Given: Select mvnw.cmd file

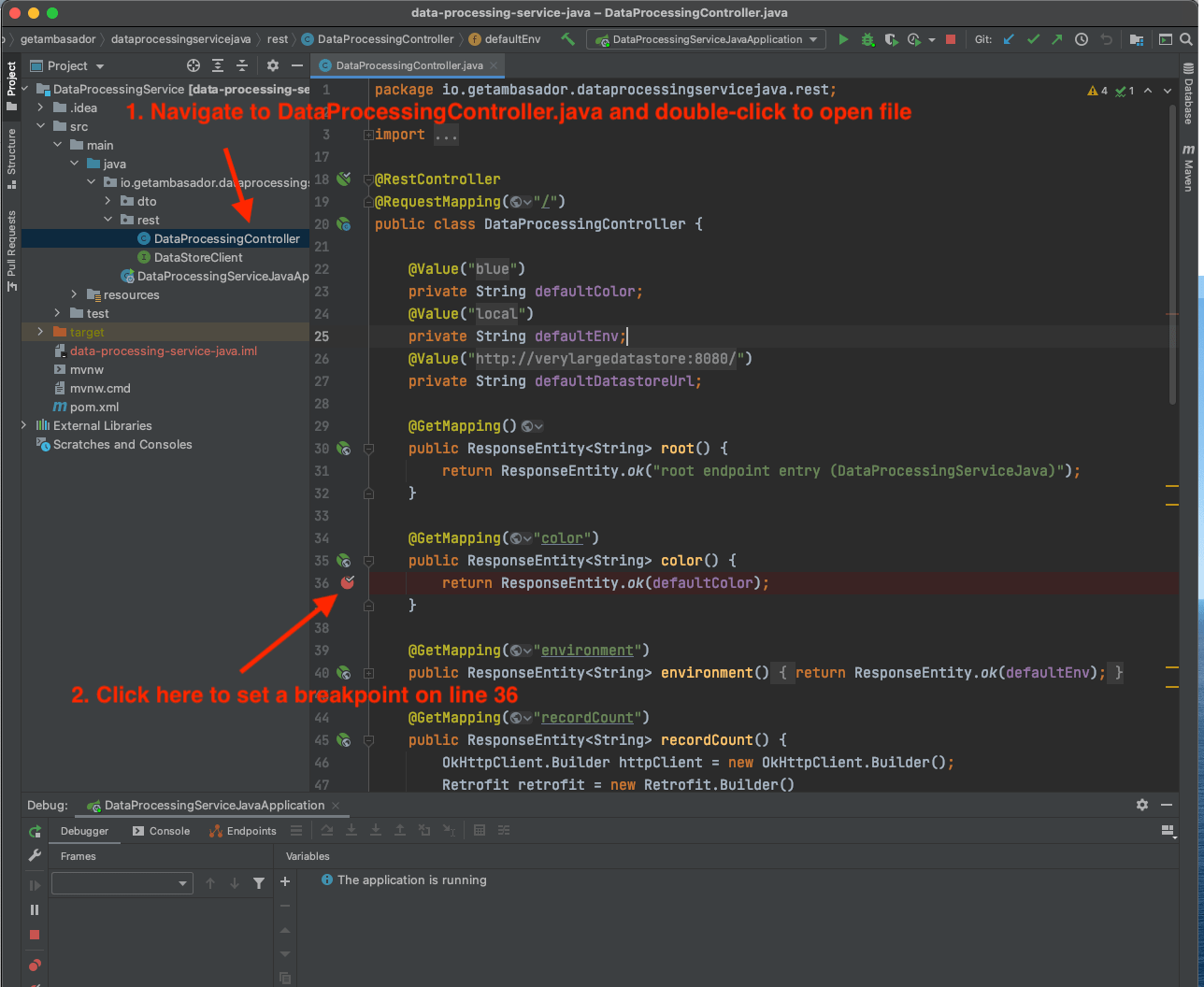Looking at the screenshot, I should click(x=100, y=388).
